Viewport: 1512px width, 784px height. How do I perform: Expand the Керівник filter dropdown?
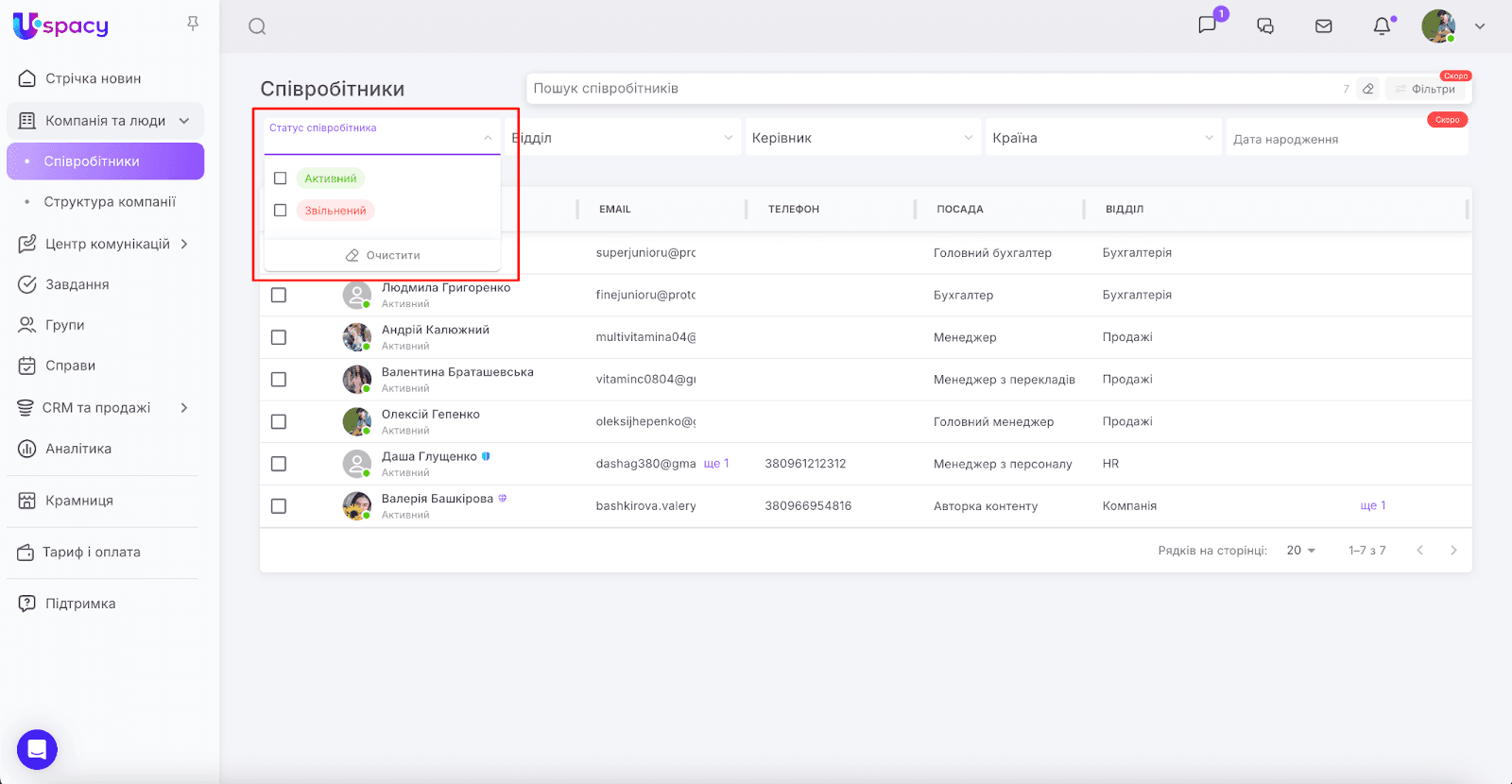tap(862, 138)
